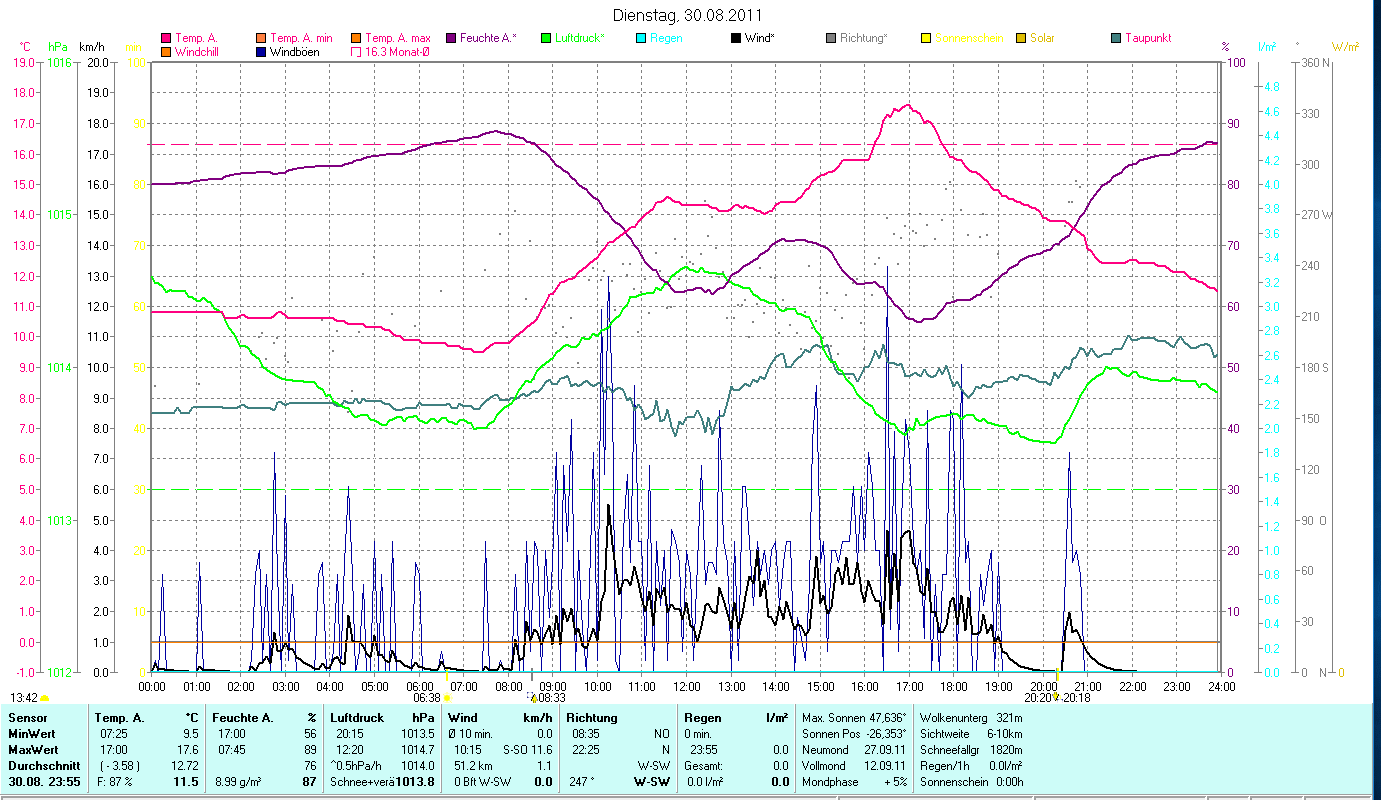Click the gray Richtung legend square
The height and width of the screenshot is (800, 1381).
tap(831, 38)
